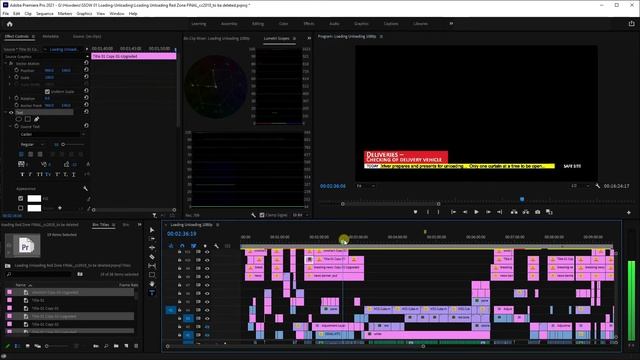Click the Extract button

pos(526,212)
